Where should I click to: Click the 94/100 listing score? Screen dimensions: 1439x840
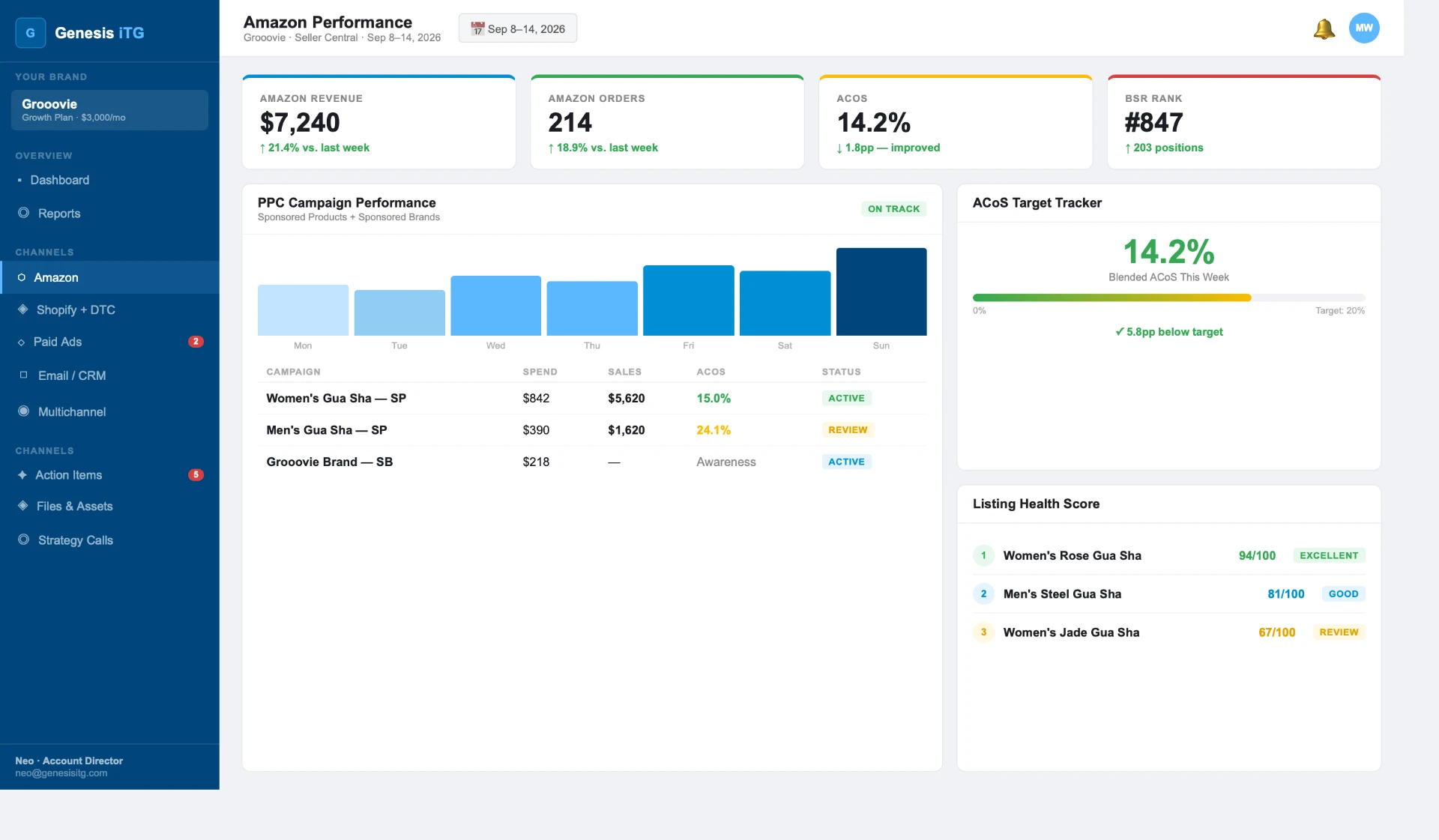point(1257,555)
